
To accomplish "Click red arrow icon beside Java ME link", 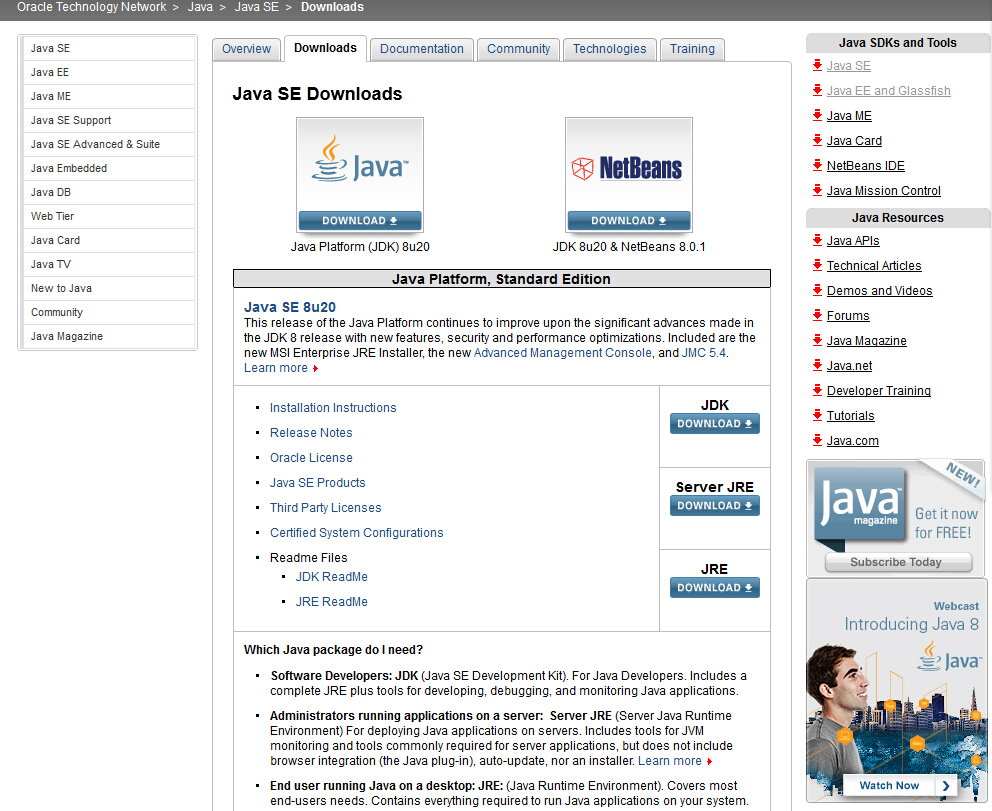I will pyautogui.click(x=817, y=115).
